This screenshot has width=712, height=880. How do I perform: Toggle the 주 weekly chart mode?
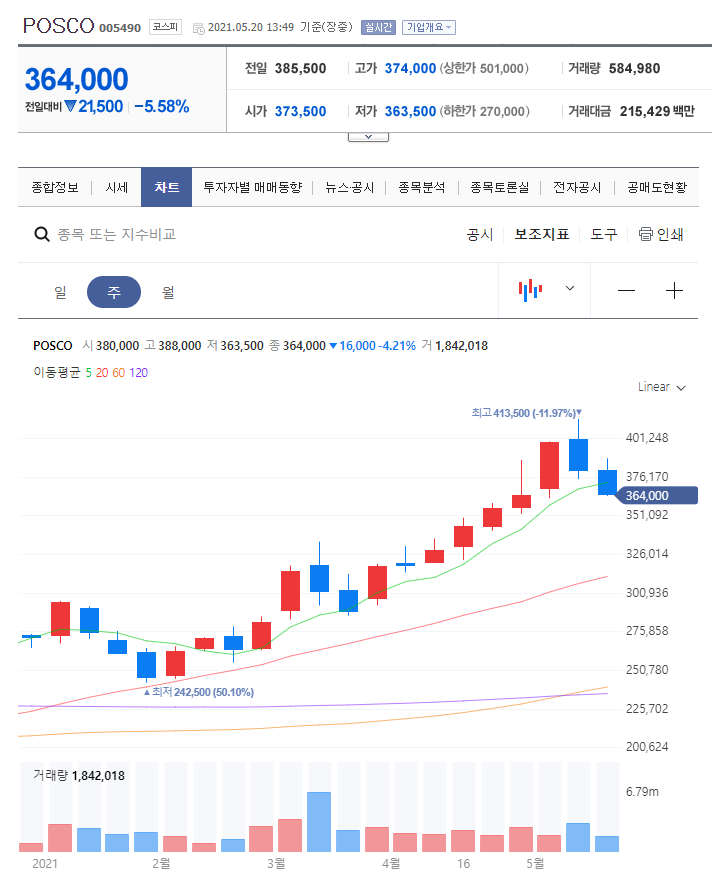(x=114, y=290)
